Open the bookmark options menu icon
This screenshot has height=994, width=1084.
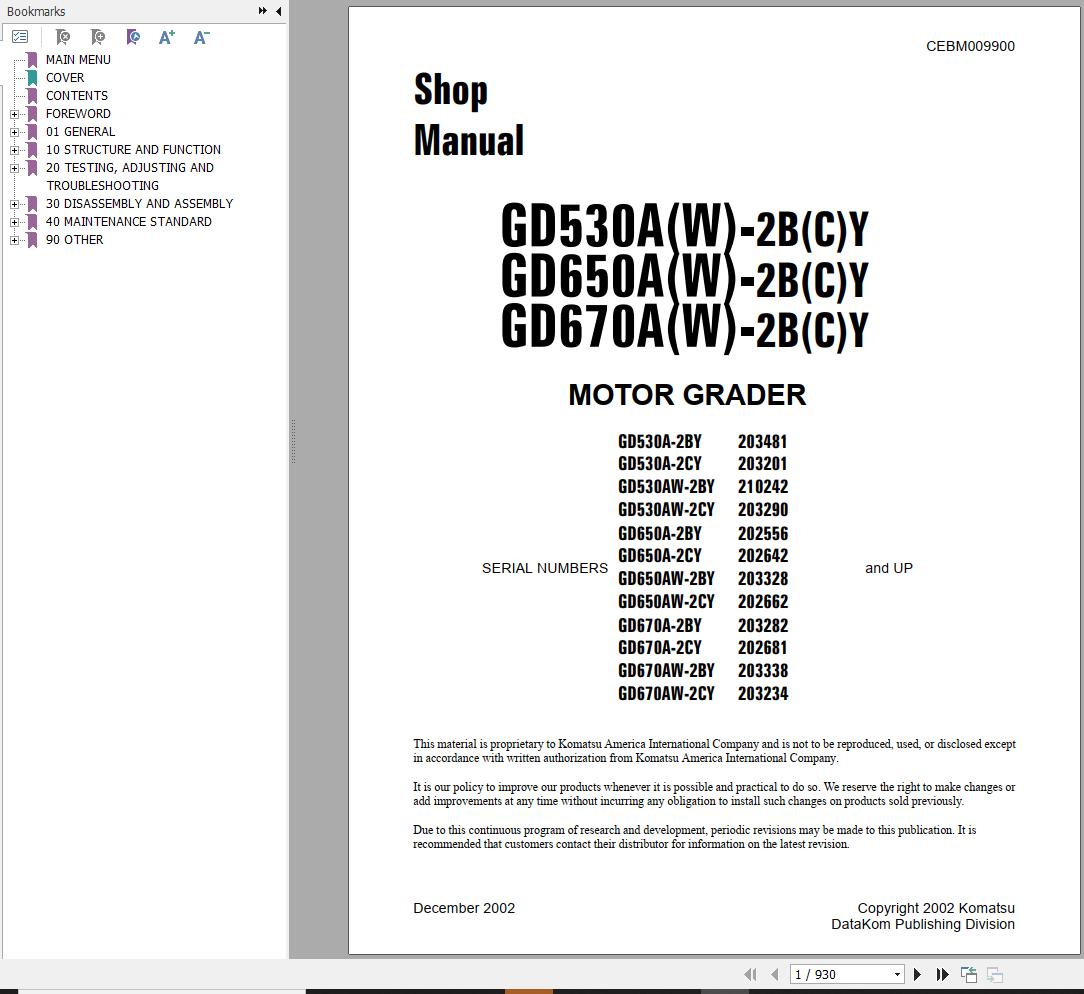[x=21, y=36]
